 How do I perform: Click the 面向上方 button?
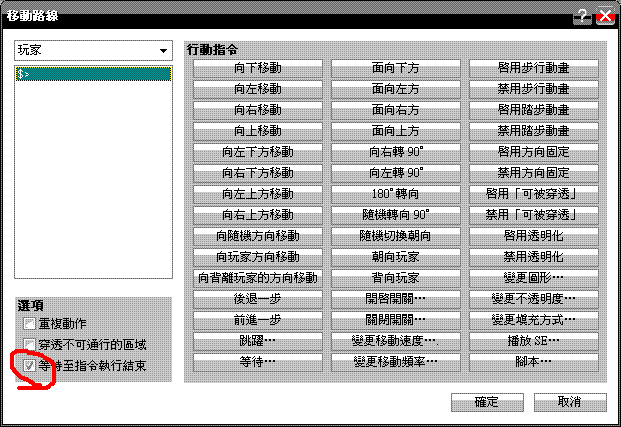[396, 131]
